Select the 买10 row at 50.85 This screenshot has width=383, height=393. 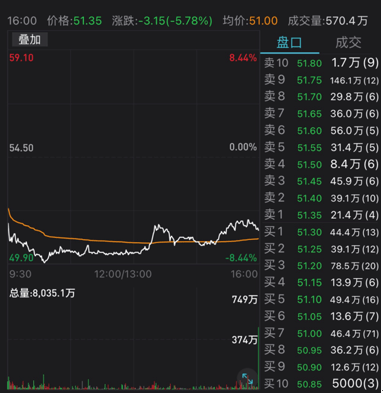(321, 384)
